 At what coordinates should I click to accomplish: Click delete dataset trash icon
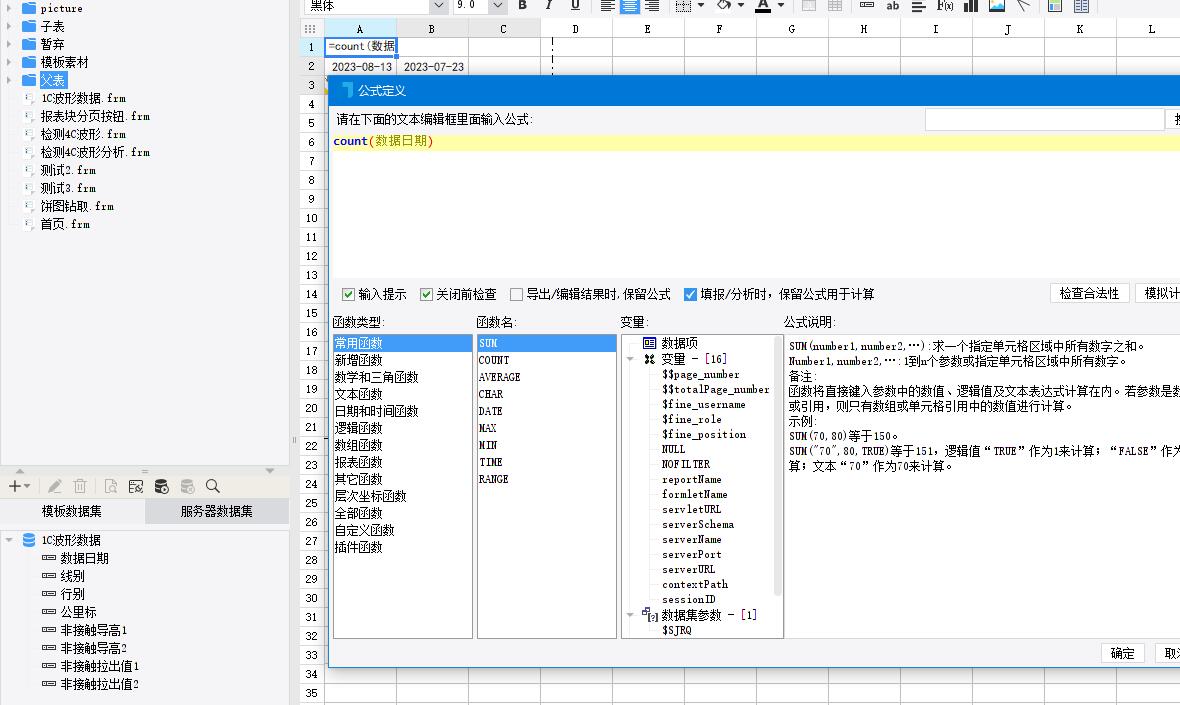81,486
